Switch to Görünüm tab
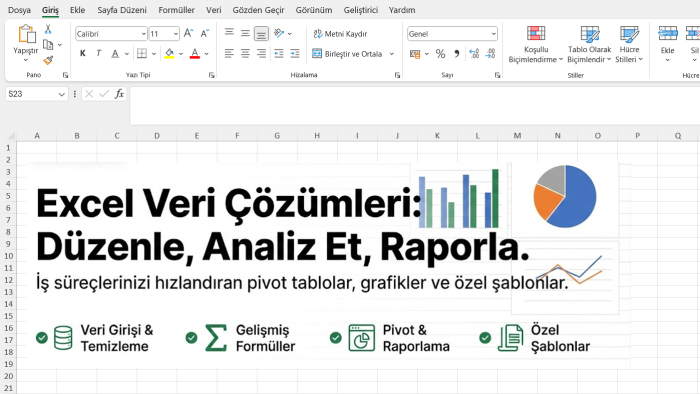The image size is (700, 394). (314, 10)
